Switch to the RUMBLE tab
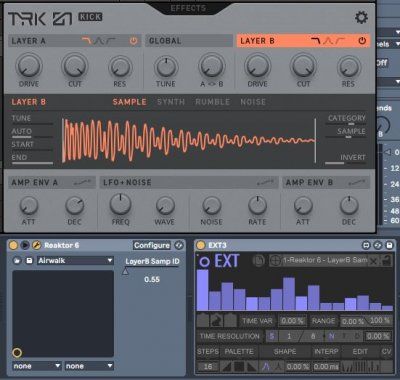Viewport: 400px width, 380px height. pyautogui.click(x=212, y=102)
